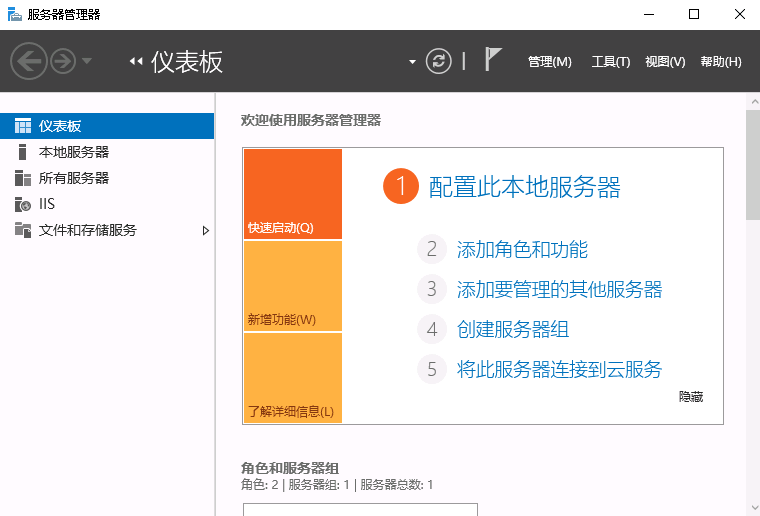Select the 本地服务器 icon in sidebar
The height and width of the screenshot is (516, 760).
tap(23, 152)
